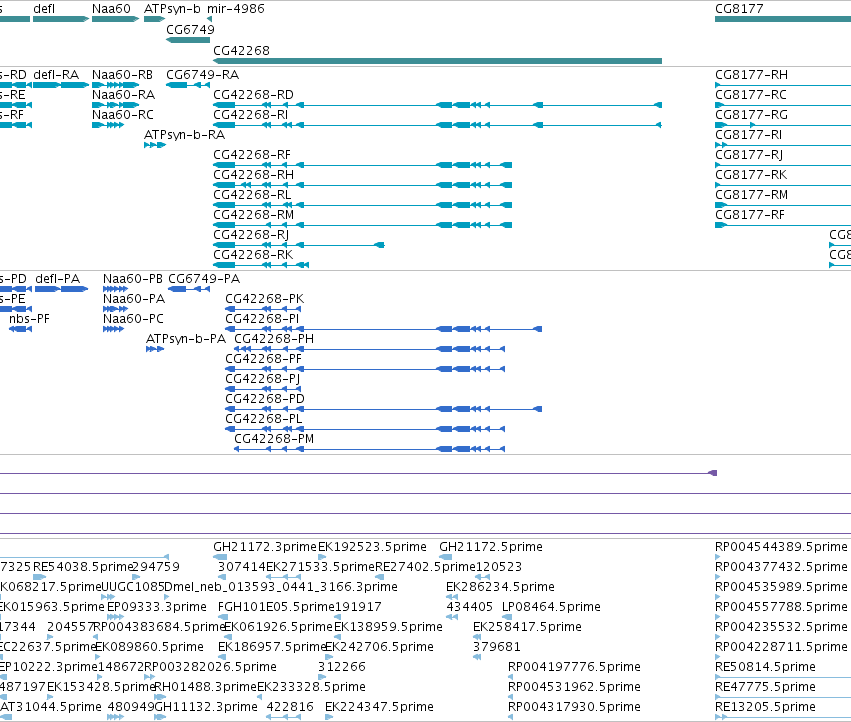This screenshot has width=851, height=722.
Task: Click the defl-PA protein label
Action: (x=58, y=279)
